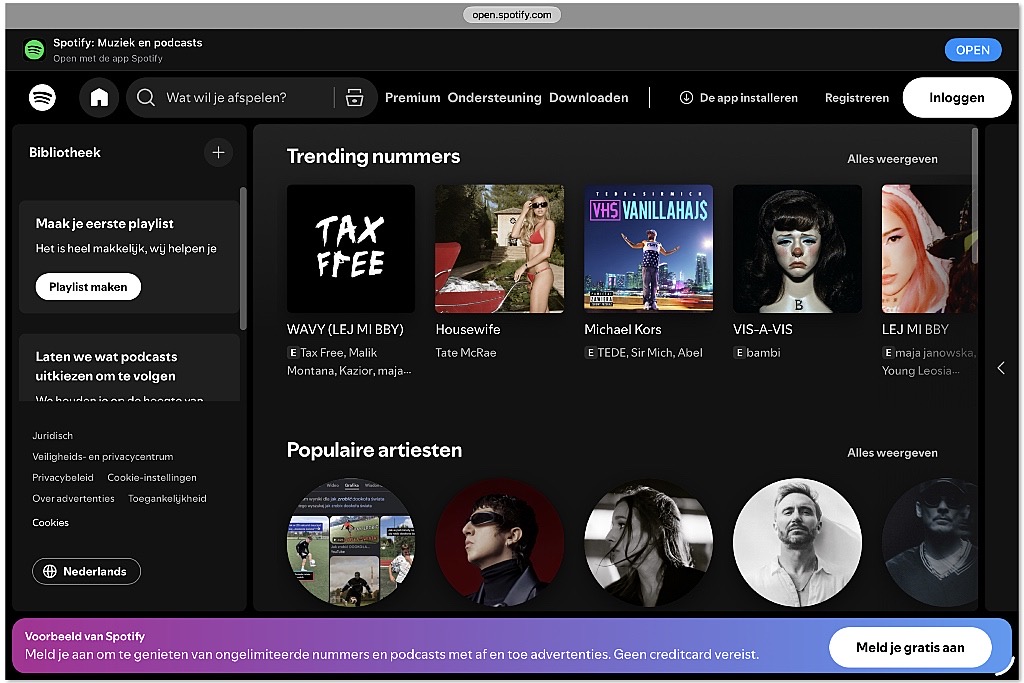Click the Tate McRae artist name

click(x=466, y=353)
